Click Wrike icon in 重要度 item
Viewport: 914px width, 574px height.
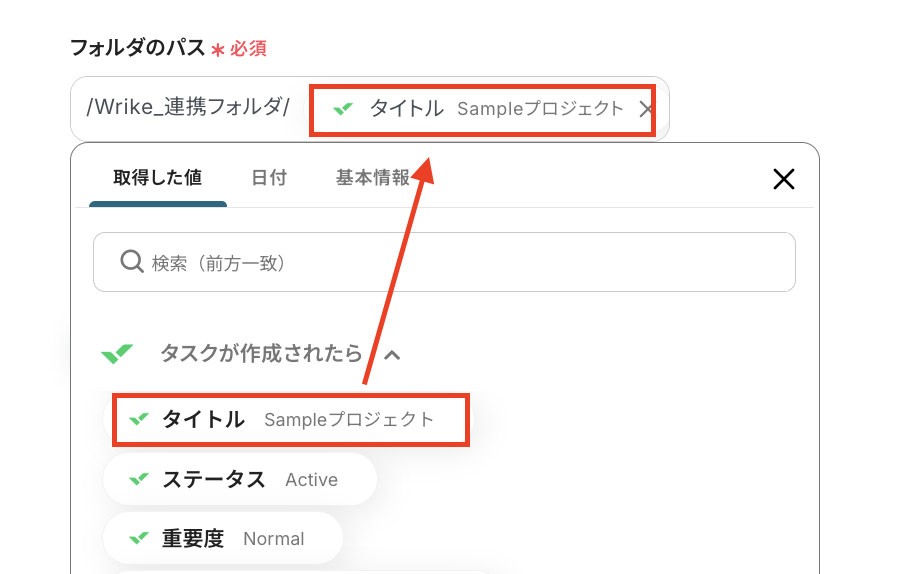pyautogui.click(x=139, y=538)
